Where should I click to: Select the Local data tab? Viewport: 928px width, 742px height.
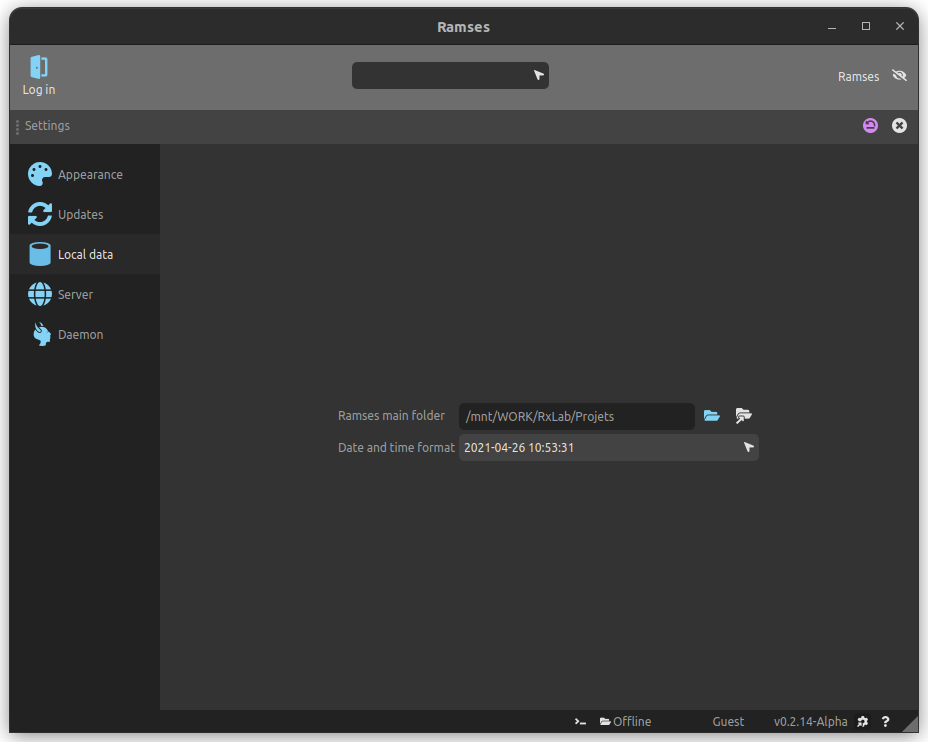point(85,254)
